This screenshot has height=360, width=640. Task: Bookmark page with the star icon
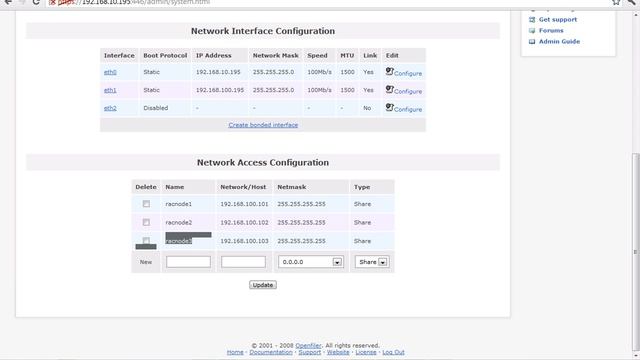pyautogui.click(x=616, y=2)
